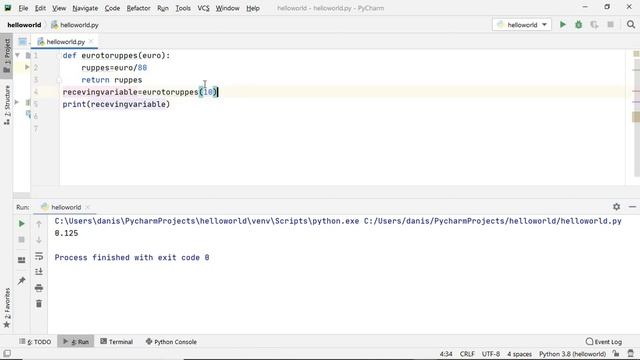Screen dimensions: 640x360
Task: Open the Terminal tool window
Action: (116, 342)
